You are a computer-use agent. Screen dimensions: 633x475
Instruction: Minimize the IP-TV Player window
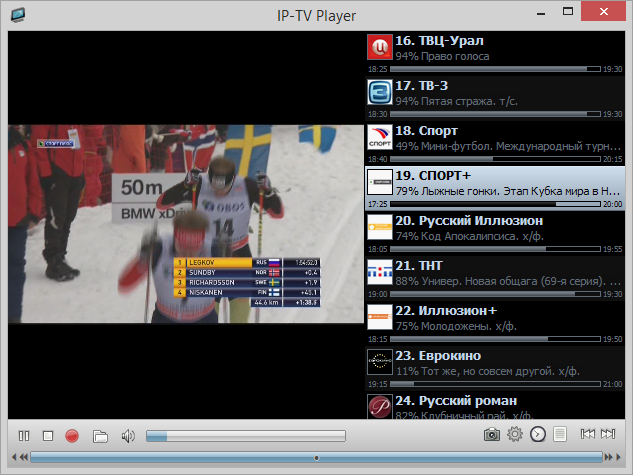pos(541,13)
